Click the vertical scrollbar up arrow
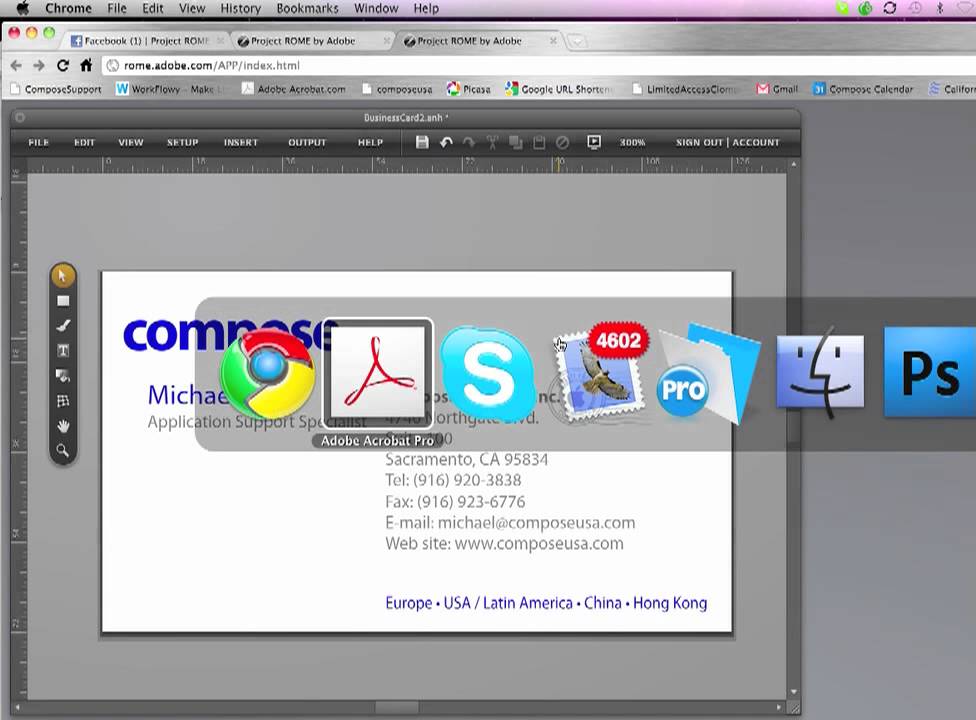Image resolution: width=976 pixels, height=720 pixels. click(x=793, y=164)
